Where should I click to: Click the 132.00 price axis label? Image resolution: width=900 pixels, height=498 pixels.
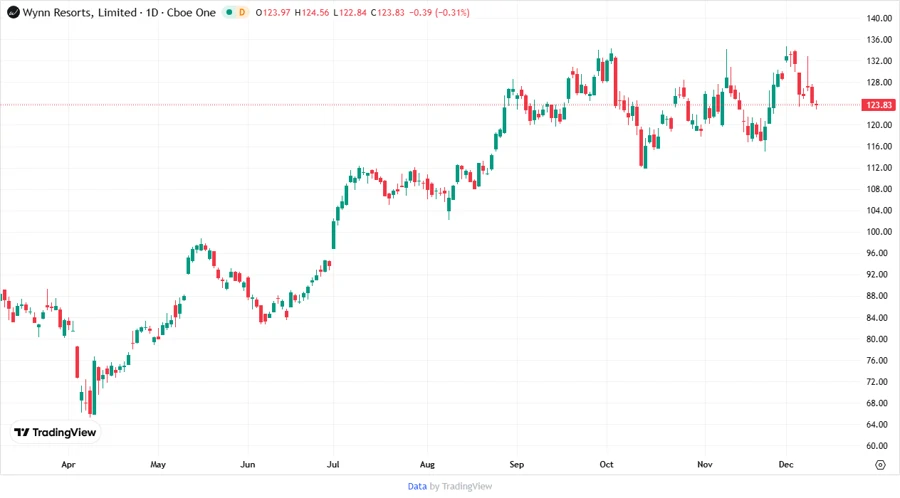point(879,61)
